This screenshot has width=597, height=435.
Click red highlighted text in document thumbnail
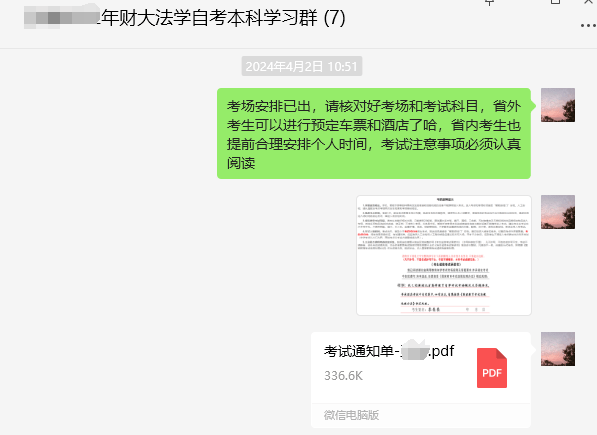coord(442,258)
